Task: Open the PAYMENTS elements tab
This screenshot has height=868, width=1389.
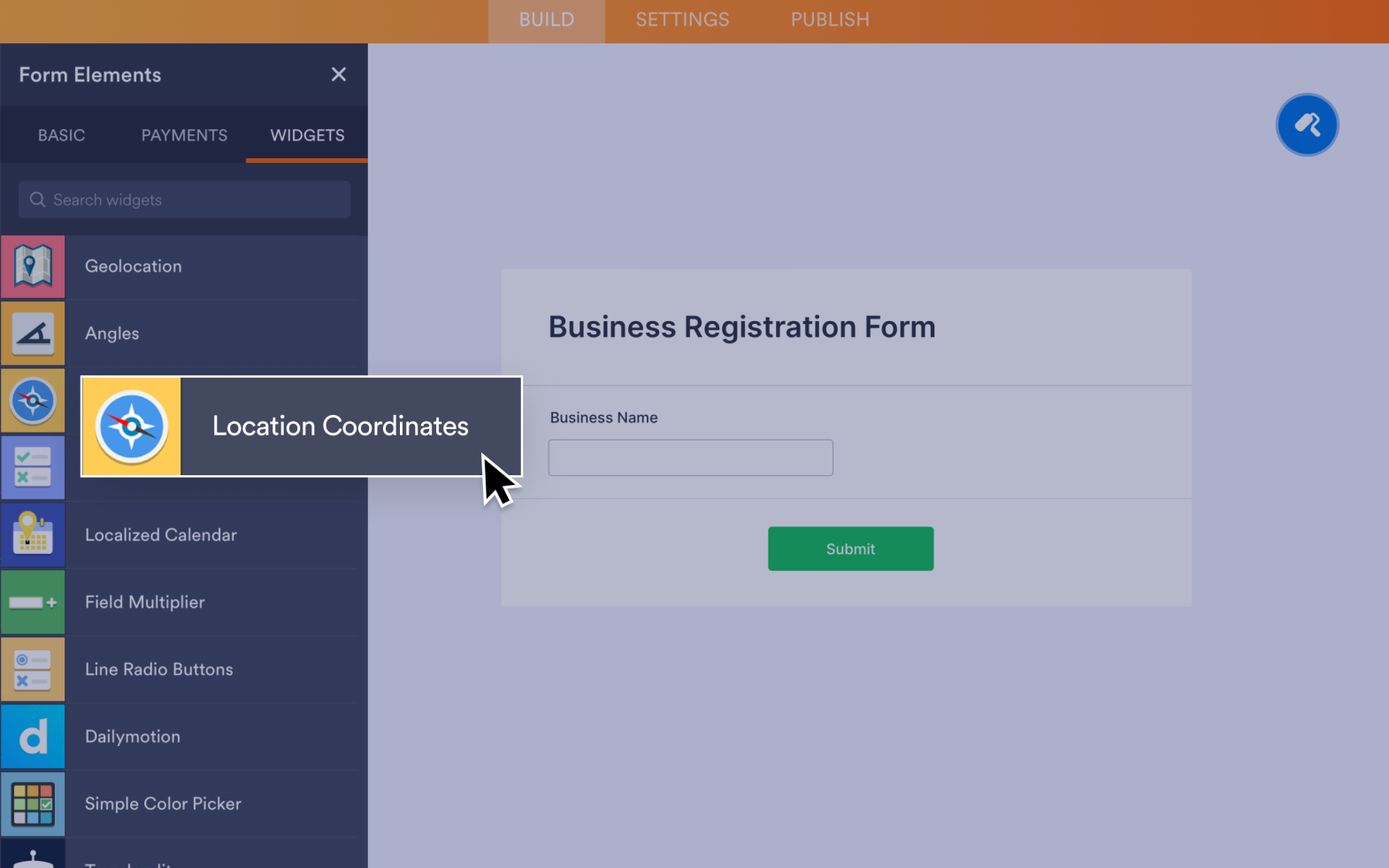Action: tap(183, 134)
